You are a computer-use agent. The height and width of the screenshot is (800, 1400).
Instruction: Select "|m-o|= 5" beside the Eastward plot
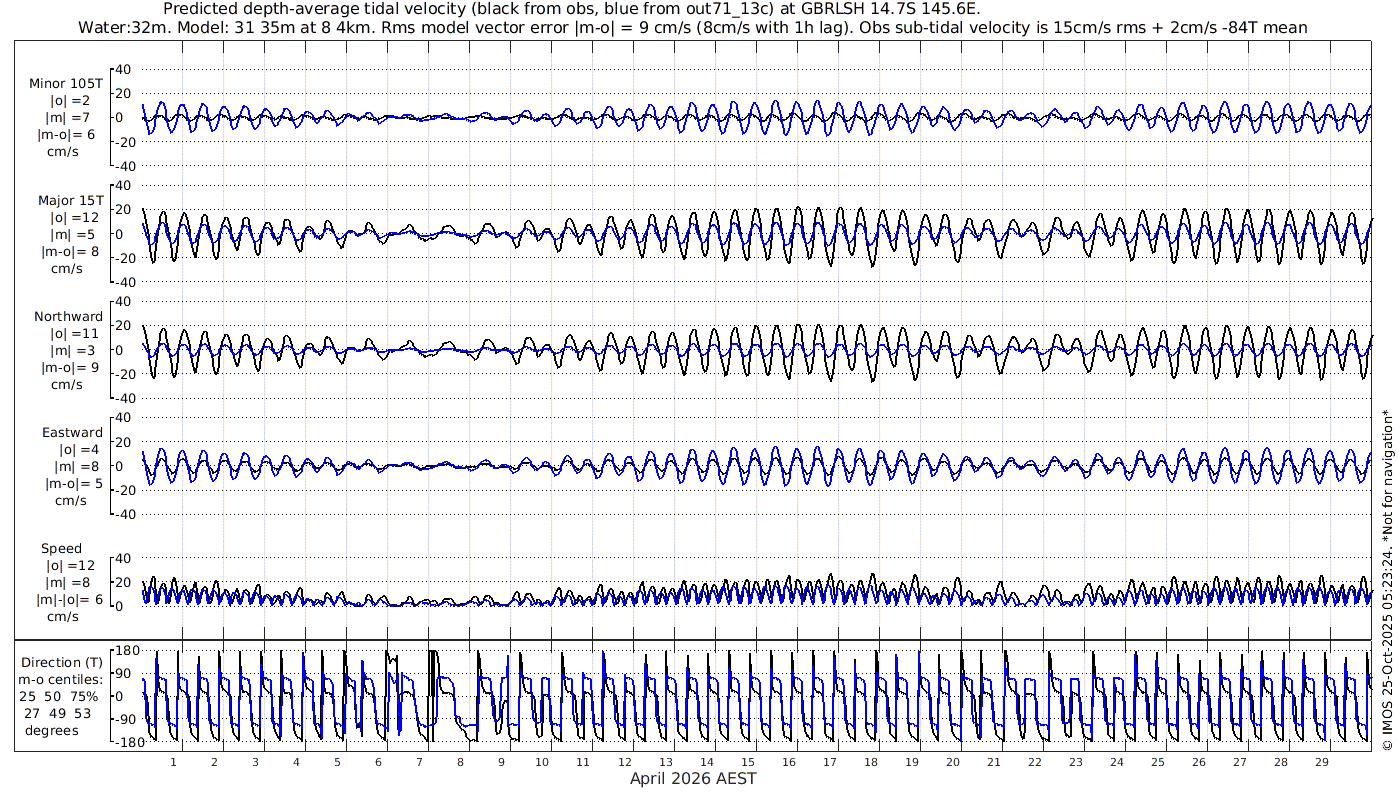click(x=72, y=484)
